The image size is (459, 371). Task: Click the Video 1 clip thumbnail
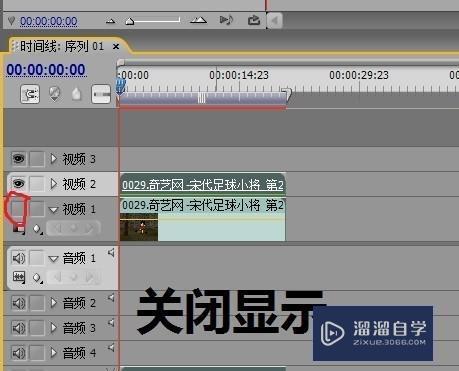point(139,227)
